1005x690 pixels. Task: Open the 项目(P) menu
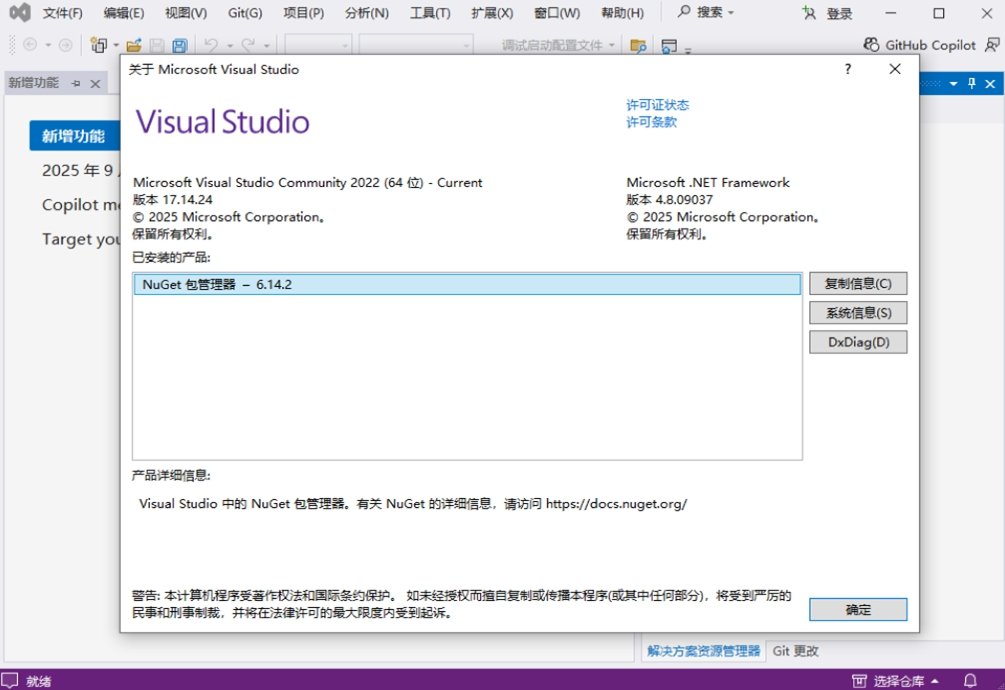tap(304, 13)
